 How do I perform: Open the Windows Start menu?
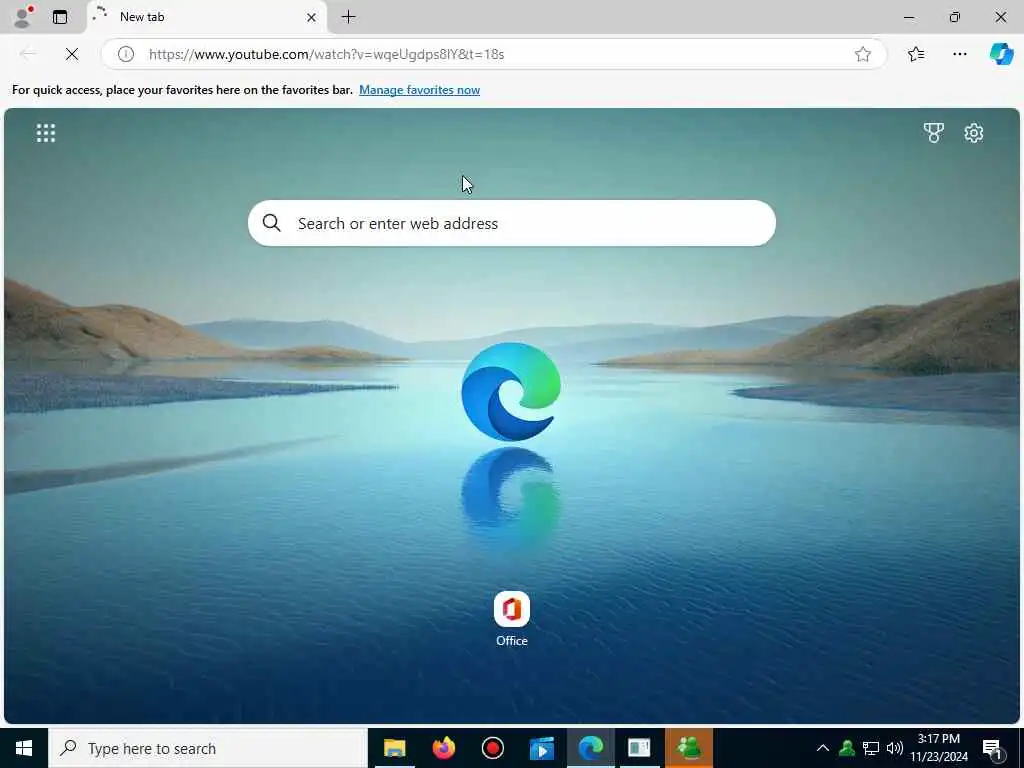pyautogui.click(x=24, y=748)
